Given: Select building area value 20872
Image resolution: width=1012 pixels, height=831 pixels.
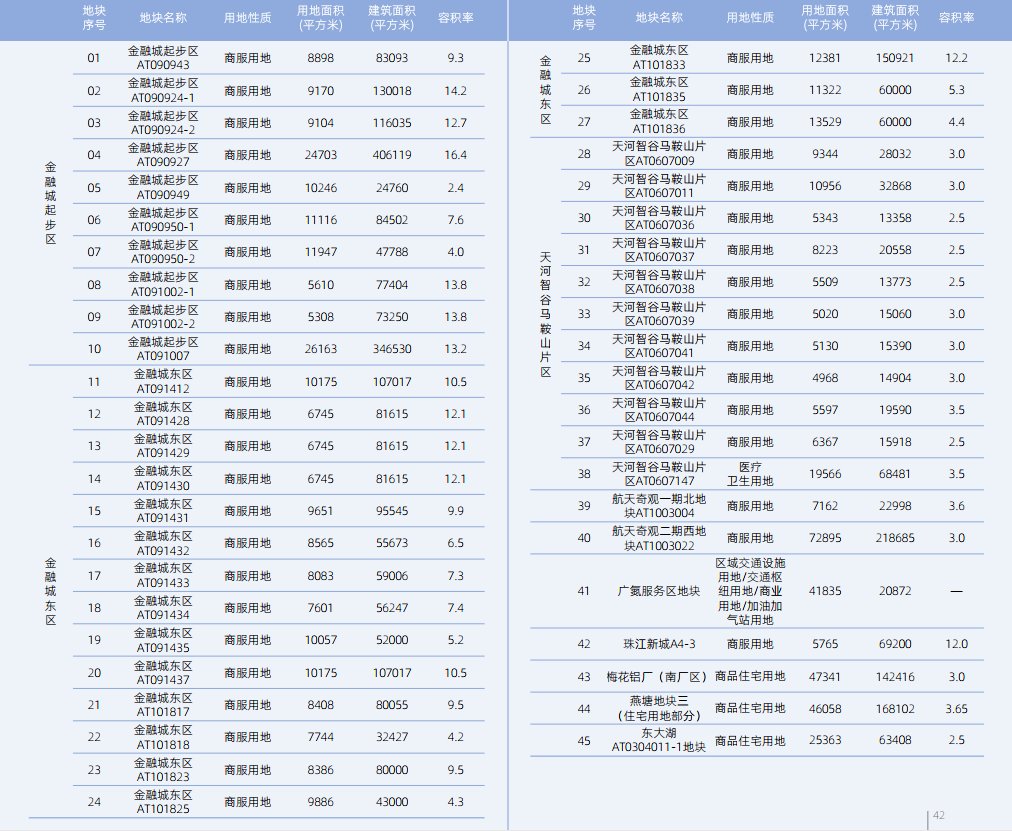Looking at the screenshot, I should [895, 591].
